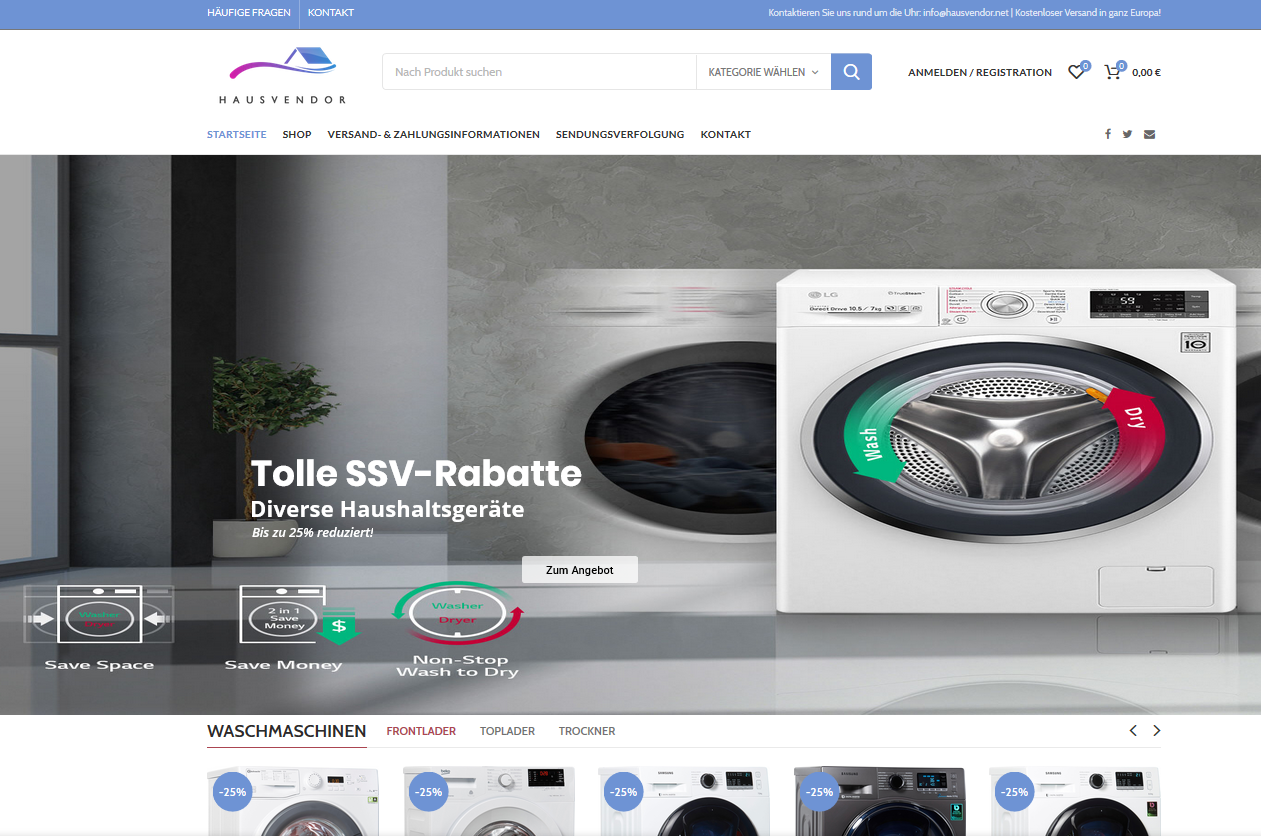Click the LG washer-dryer banner image
Viewport: 1261px width, 837px height.
point(1008,441)
